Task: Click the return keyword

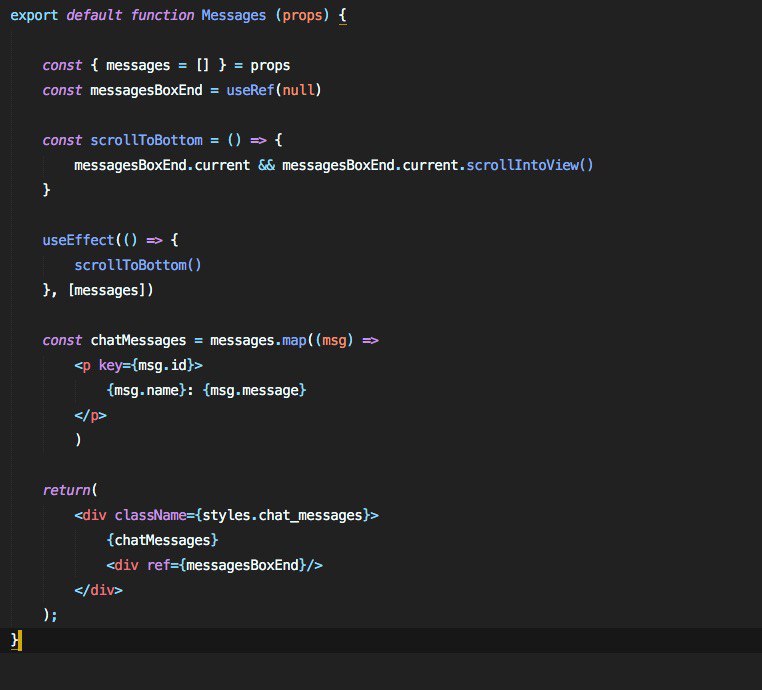Action: (66, 490)
